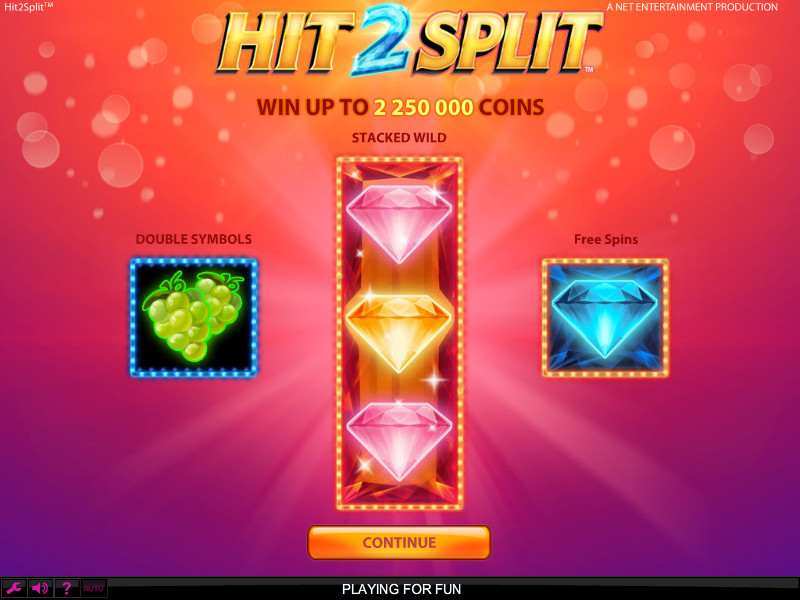Click the Free Spins label
This screenshot has width=800, height=600.
click(606, 239)
